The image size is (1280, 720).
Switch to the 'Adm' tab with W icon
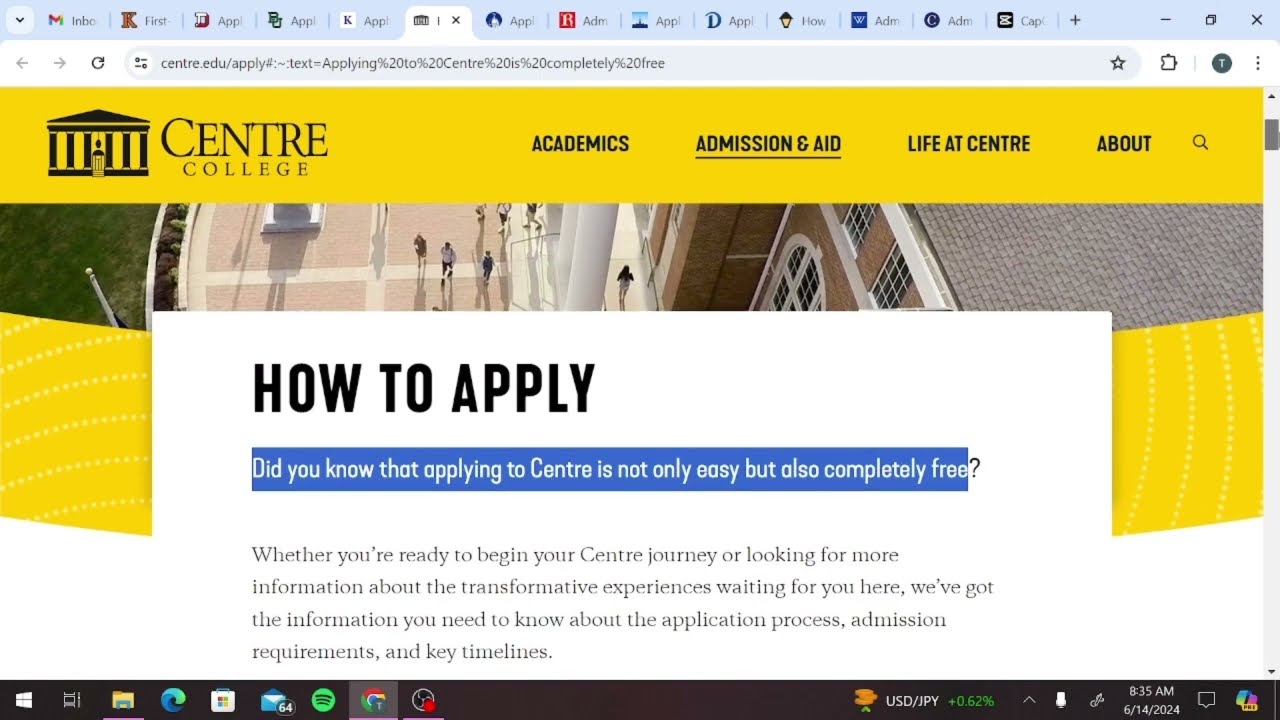click(x=876, y=20)
